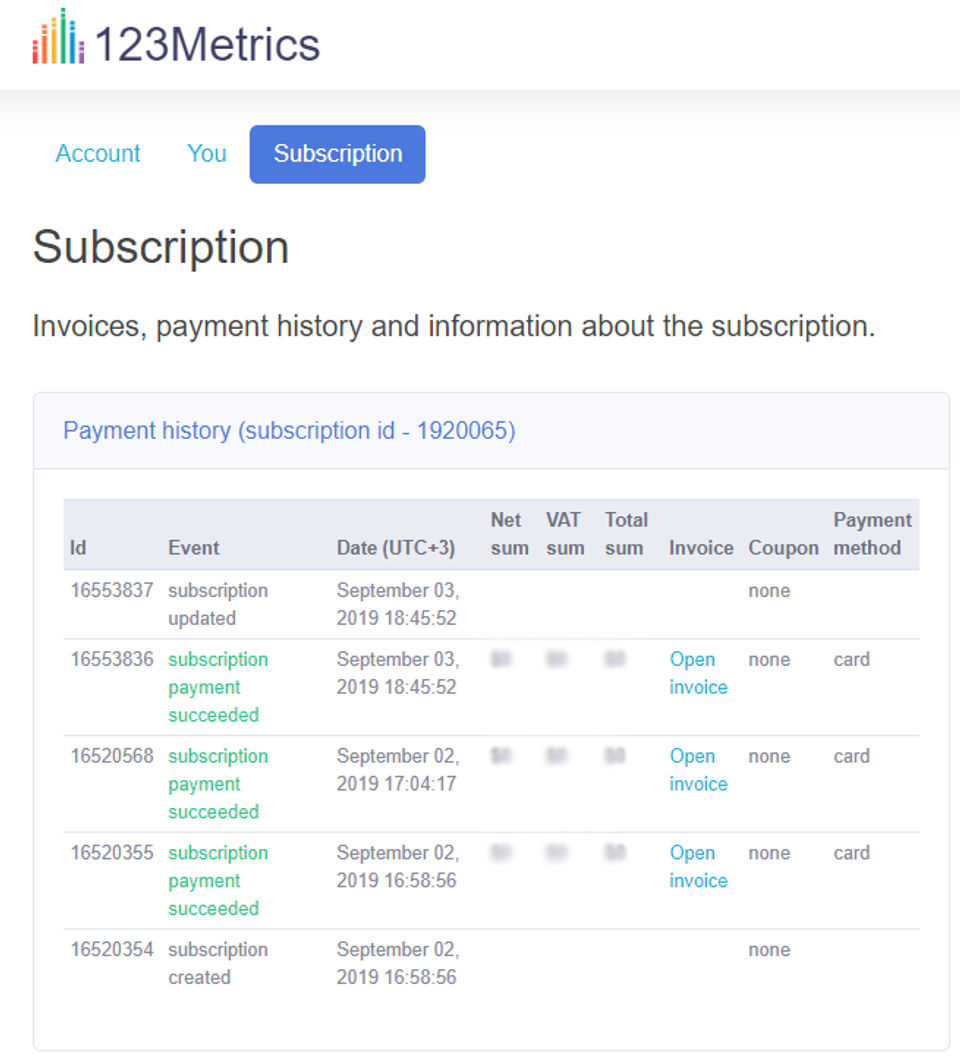The height and width of the screenshot is (1061, 960).
Task: Click the Invoice column header
Action: pos(701,547)
